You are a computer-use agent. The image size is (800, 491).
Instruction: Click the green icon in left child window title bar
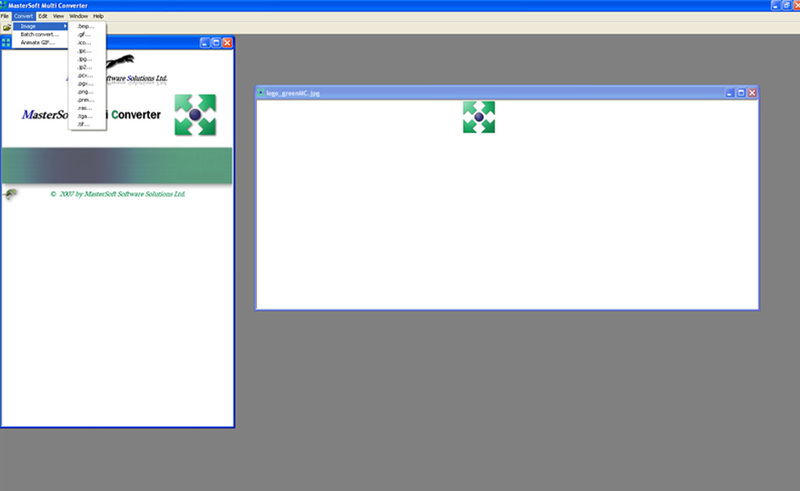point(6,42)
